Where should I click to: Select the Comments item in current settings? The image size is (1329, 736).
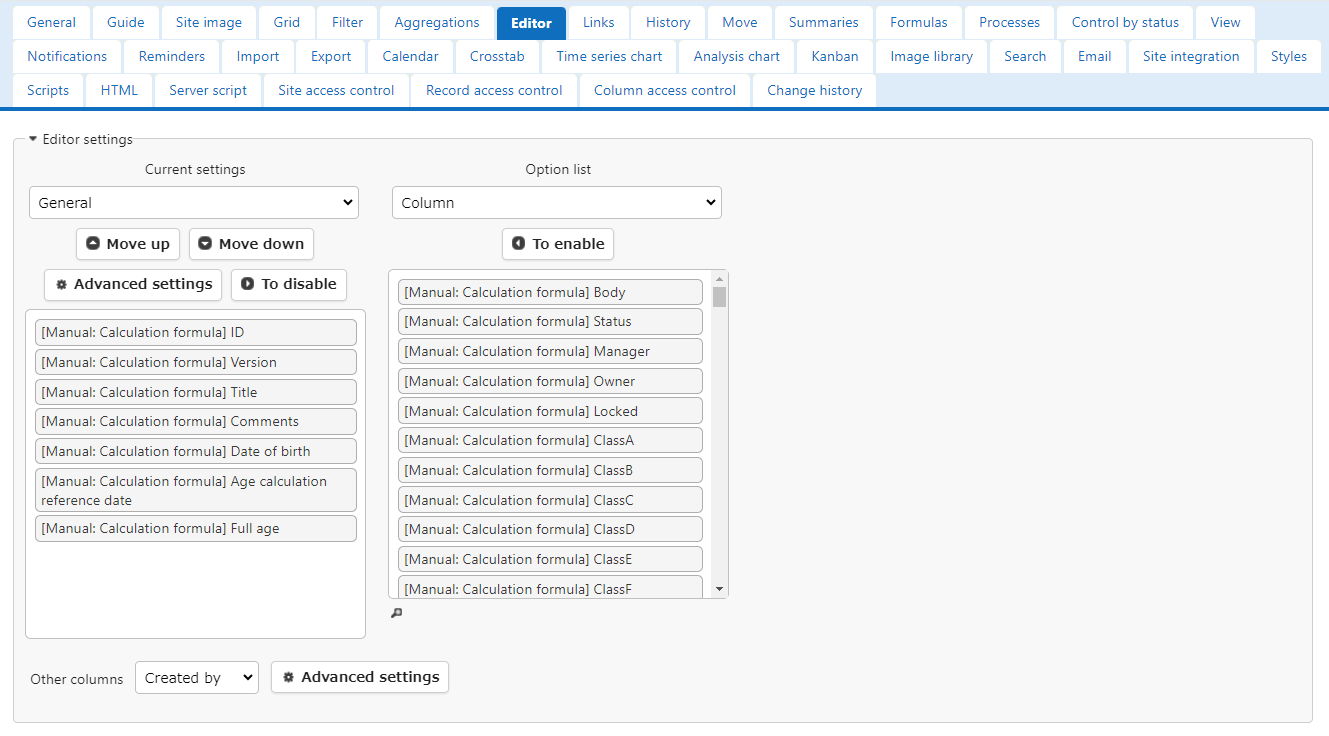coord(196,421)
